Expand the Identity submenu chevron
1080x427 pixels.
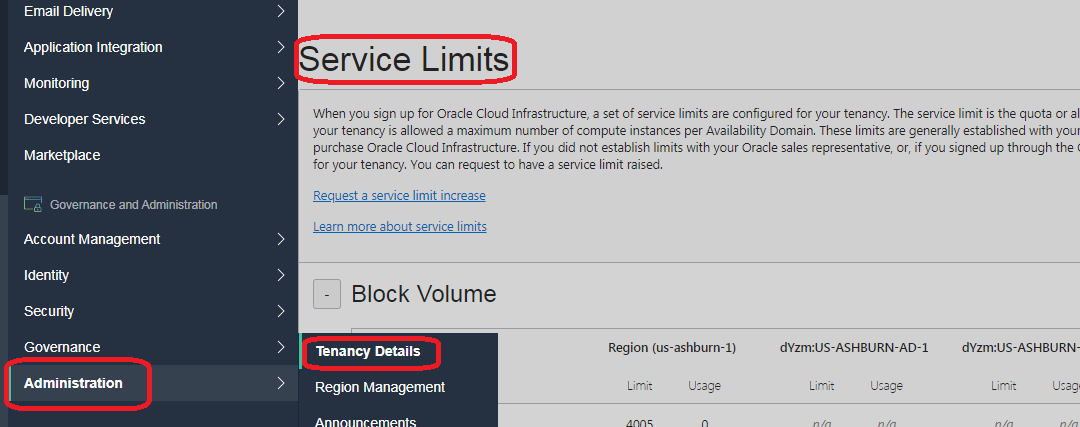[x=281, y=275]
